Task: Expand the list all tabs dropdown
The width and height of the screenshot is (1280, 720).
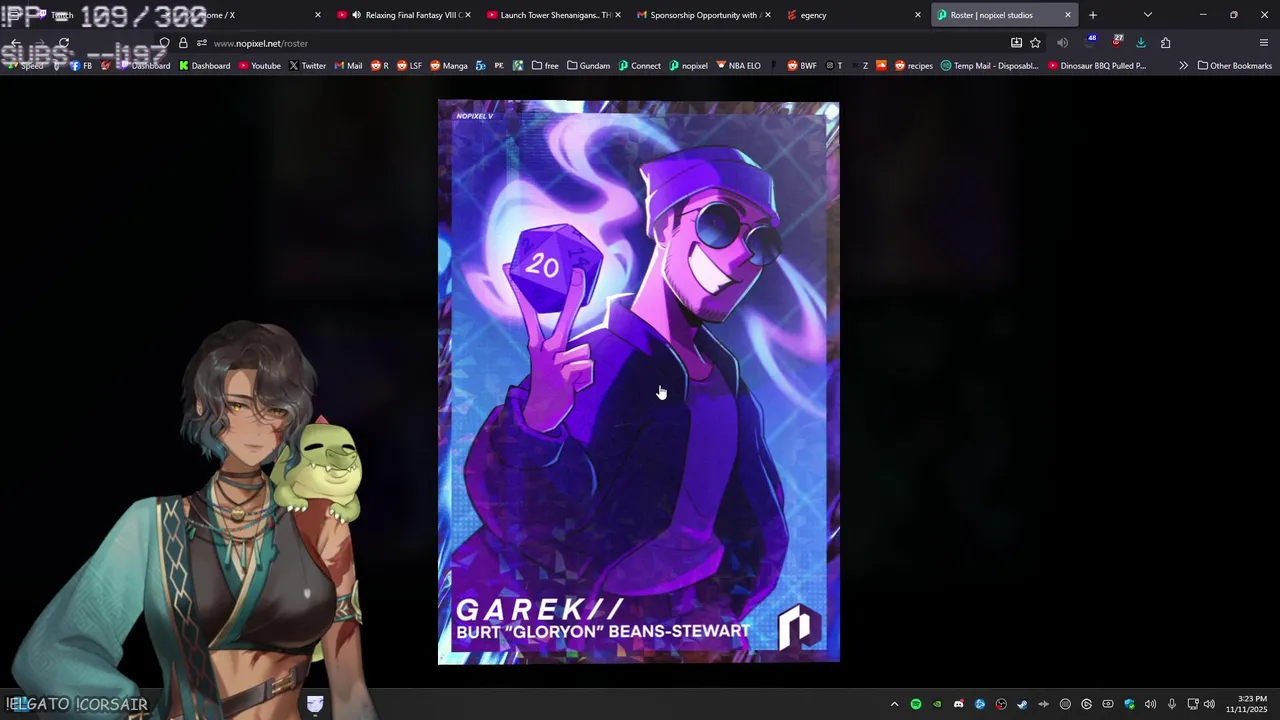Action: [1148, 15]
